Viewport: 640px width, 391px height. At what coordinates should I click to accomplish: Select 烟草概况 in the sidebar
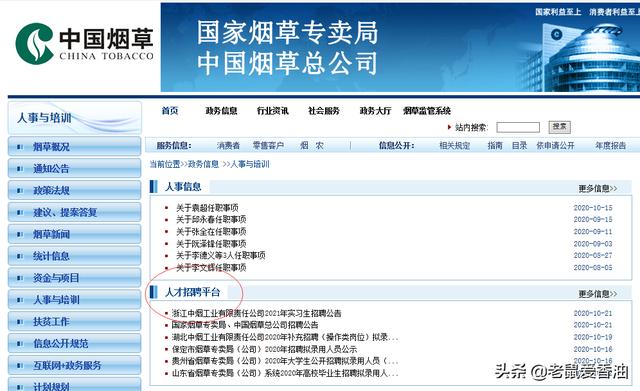point(74,147)
